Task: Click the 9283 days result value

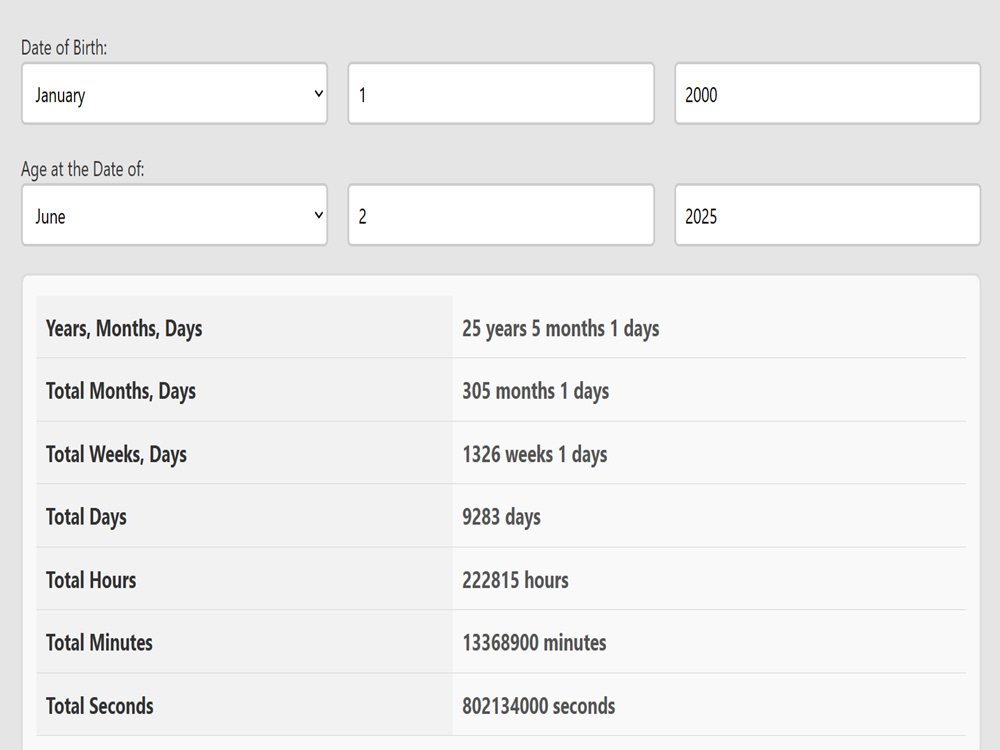Action: coord(501,517)
